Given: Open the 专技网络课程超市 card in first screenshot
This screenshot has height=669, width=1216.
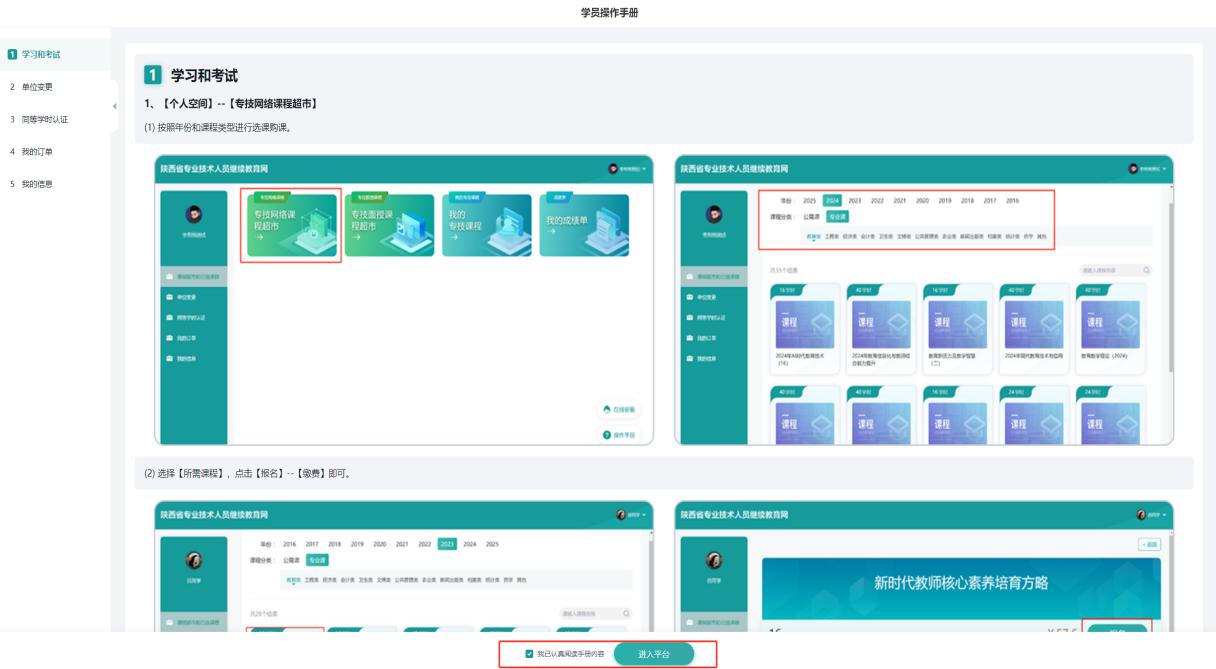Looking at the screenshot, I should click(293, 225).
